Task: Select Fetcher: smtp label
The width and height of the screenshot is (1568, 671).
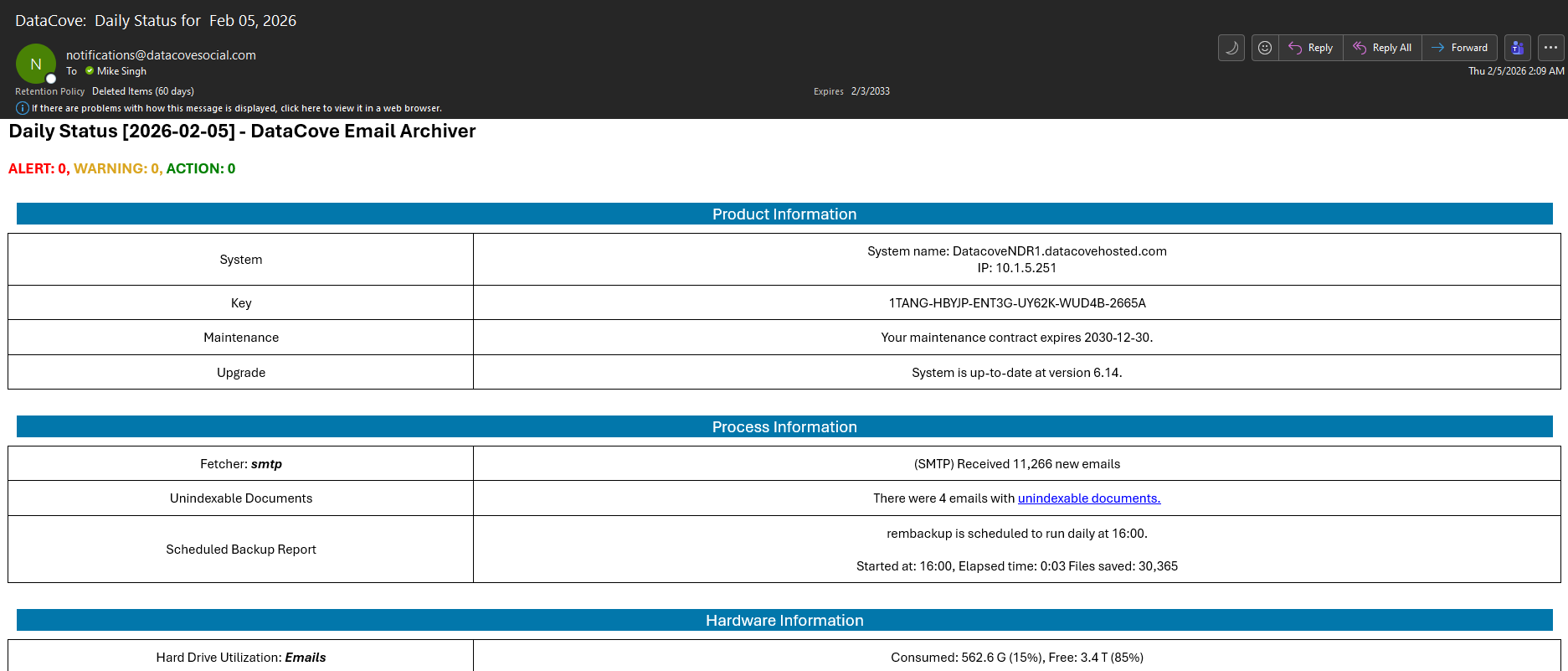Action: [241, 464]
